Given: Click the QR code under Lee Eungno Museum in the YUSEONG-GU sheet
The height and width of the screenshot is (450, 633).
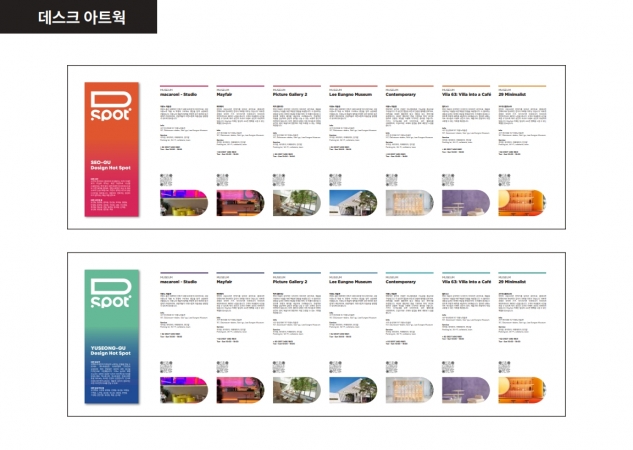Looking at the screenshot, I should [335, 367].
